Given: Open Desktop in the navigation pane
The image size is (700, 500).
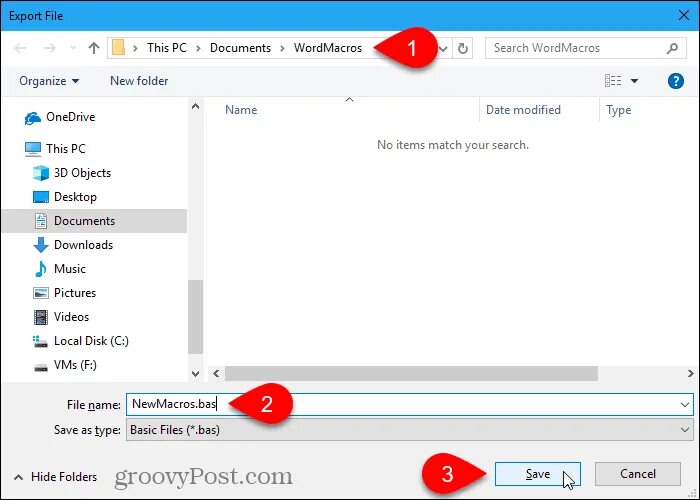Looking at the screenshot, I should click(65, 197).
